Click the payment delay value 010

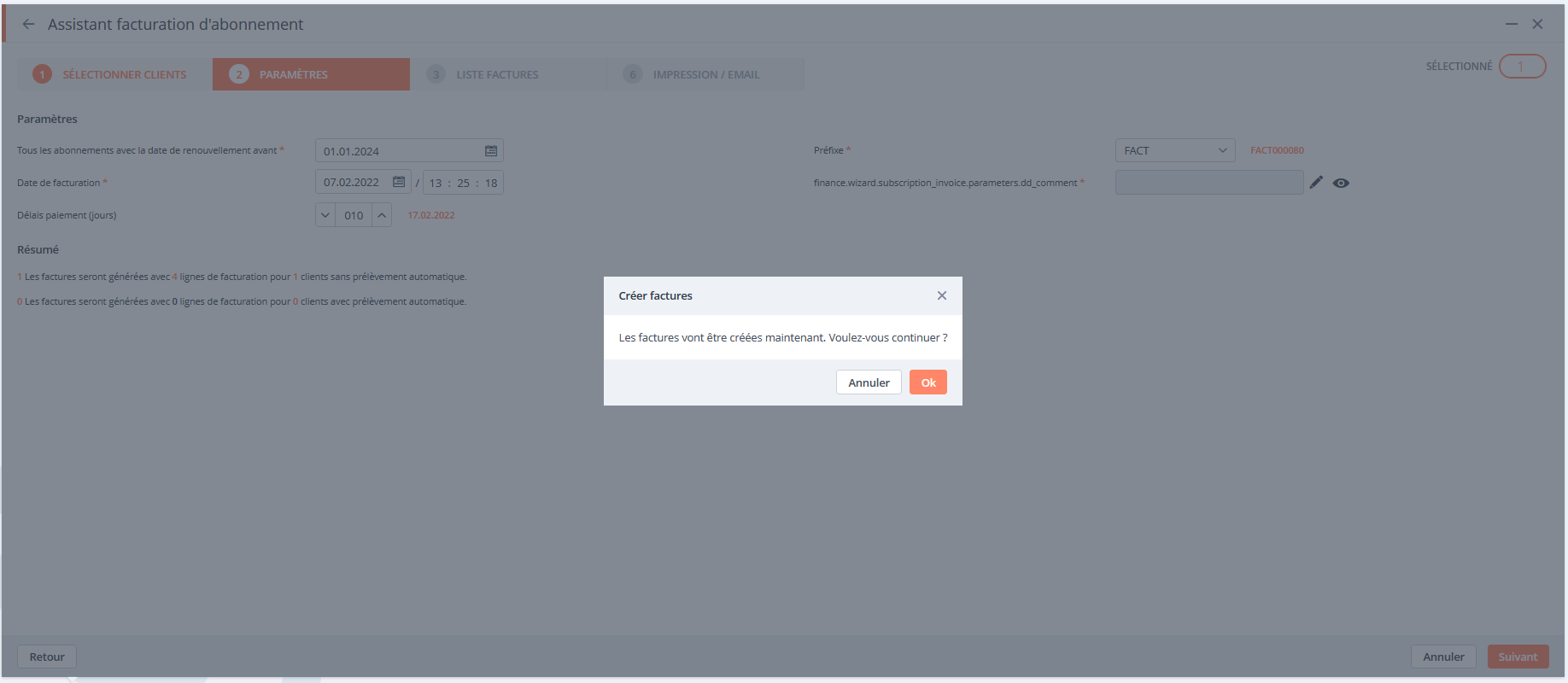click(354, 215)
